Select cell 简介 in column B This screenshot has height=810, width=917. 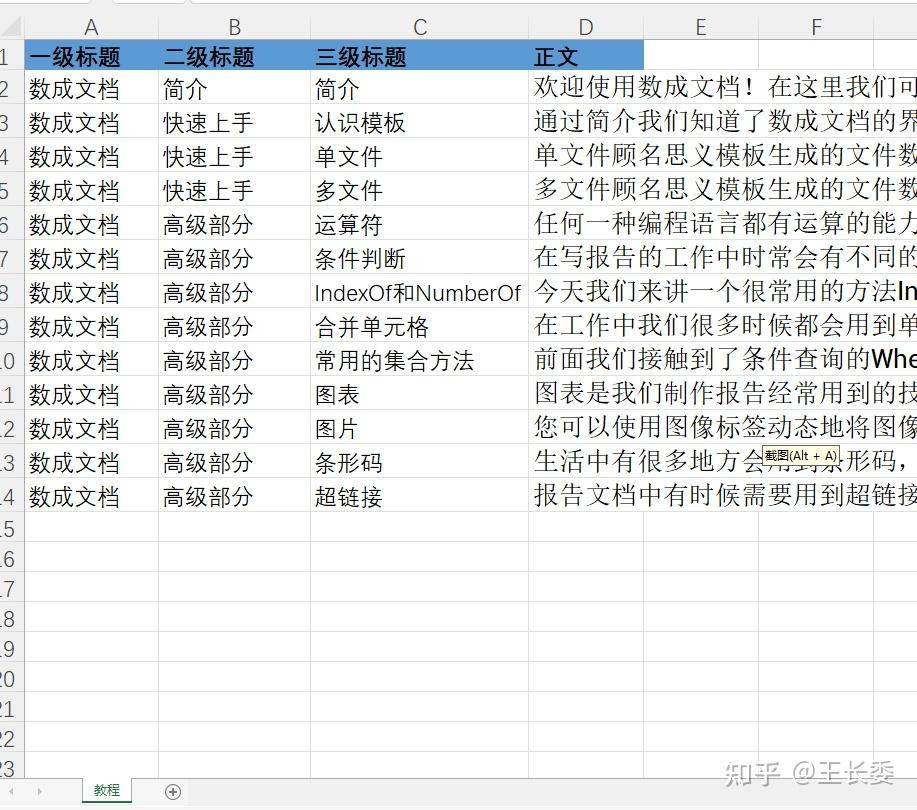234,87
